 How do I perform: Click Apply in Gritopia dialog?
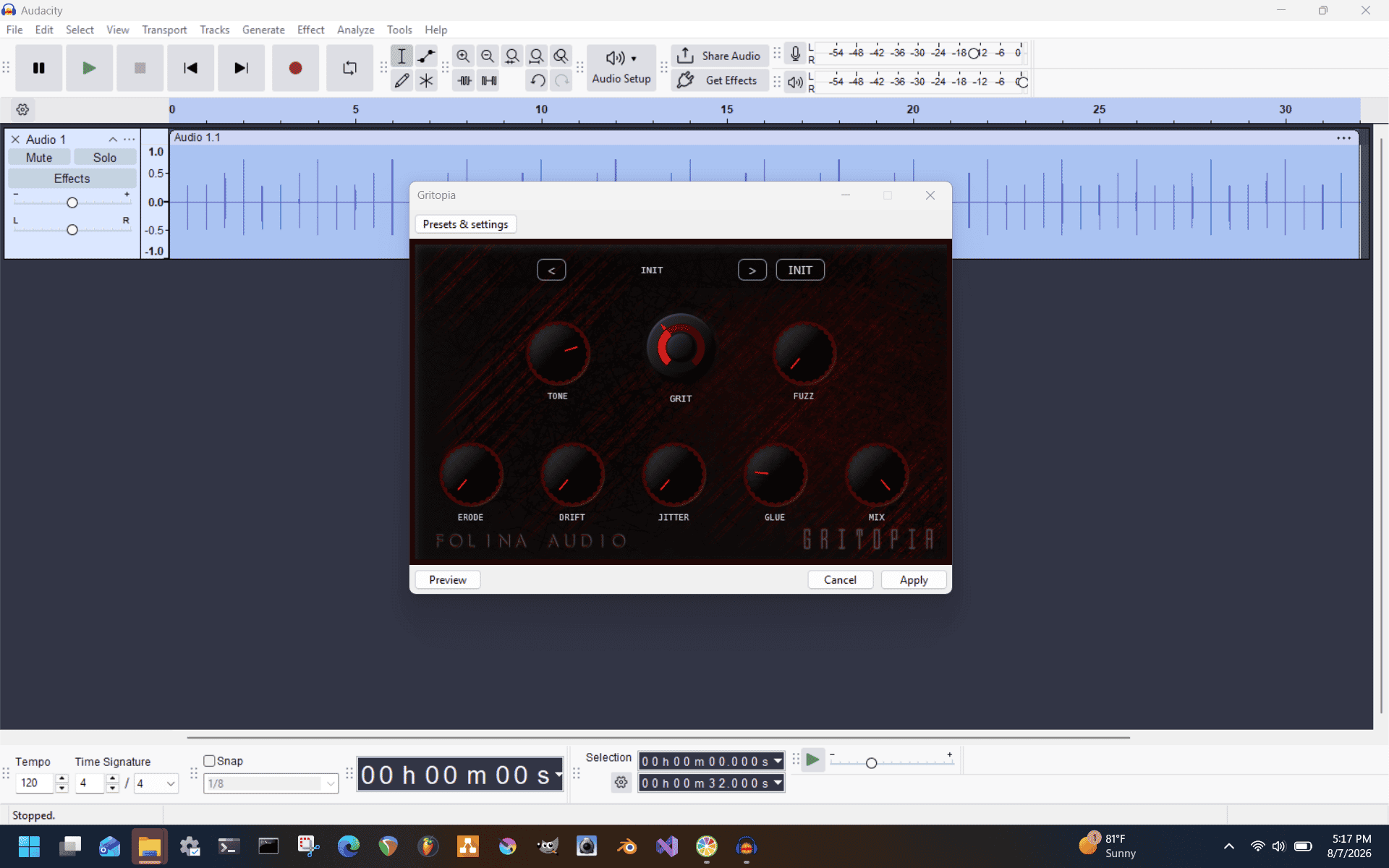tap(914, 580)
